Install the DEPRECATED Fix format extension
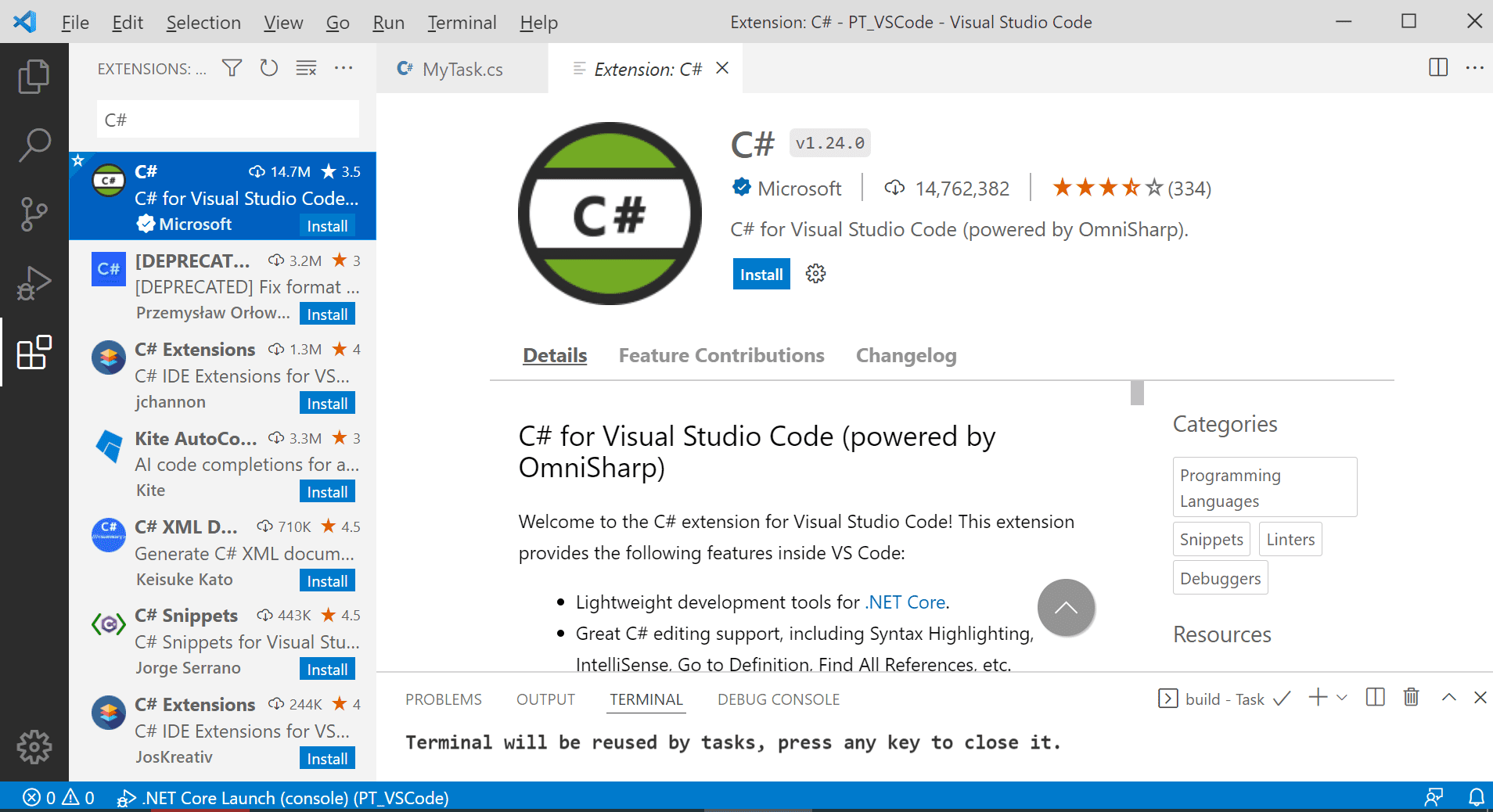Screen dimensions: 1493x812 coord(327,314)
